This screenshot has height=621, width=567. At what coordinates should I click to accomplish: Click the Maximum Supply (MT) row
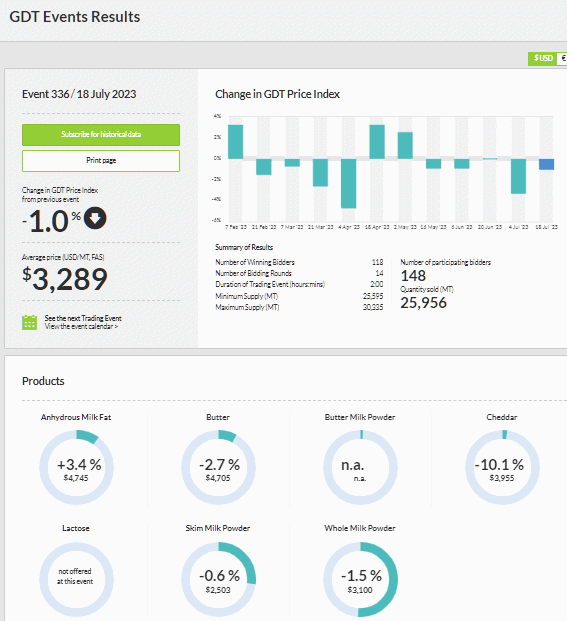[x=299, y=307]
